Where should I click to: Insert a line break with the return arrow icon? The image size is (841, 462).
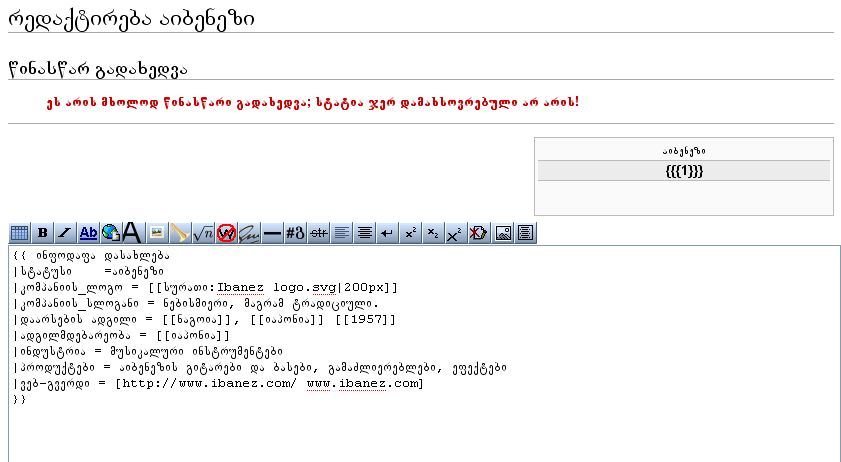click(x=387, y=233)
